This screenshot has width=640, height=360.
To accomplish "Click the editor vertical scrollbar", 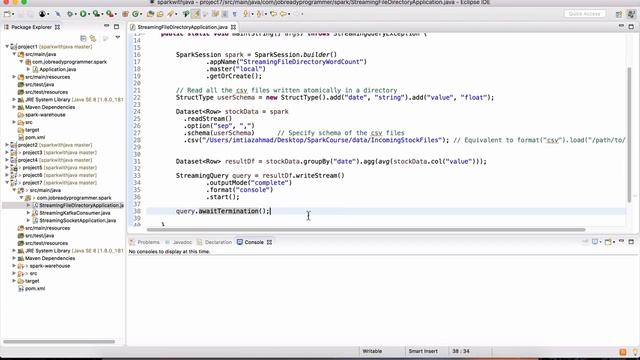I will [x=629, y=134].
